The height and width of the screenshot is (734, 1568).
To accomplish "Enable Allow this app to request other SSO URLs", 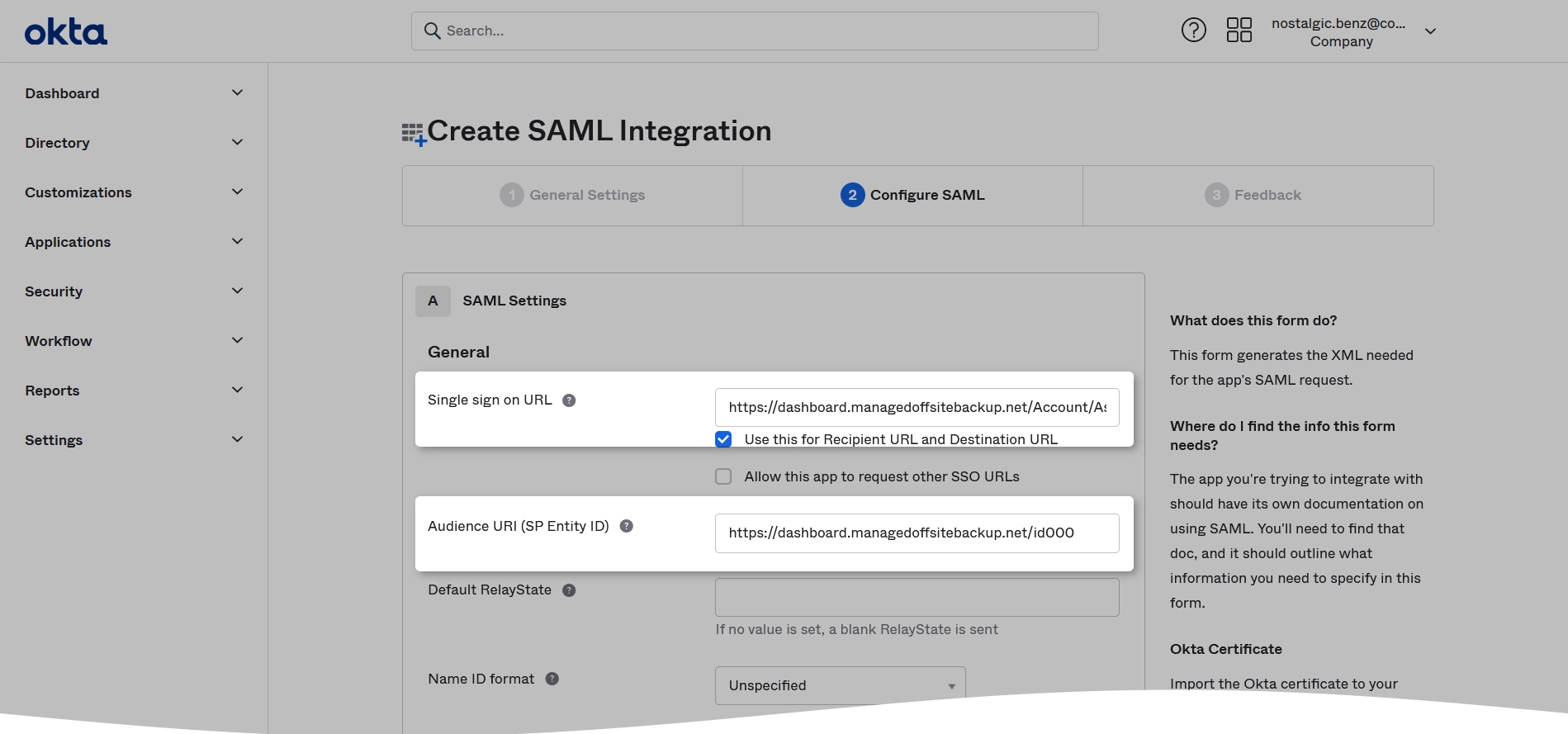I will (723, 476).
